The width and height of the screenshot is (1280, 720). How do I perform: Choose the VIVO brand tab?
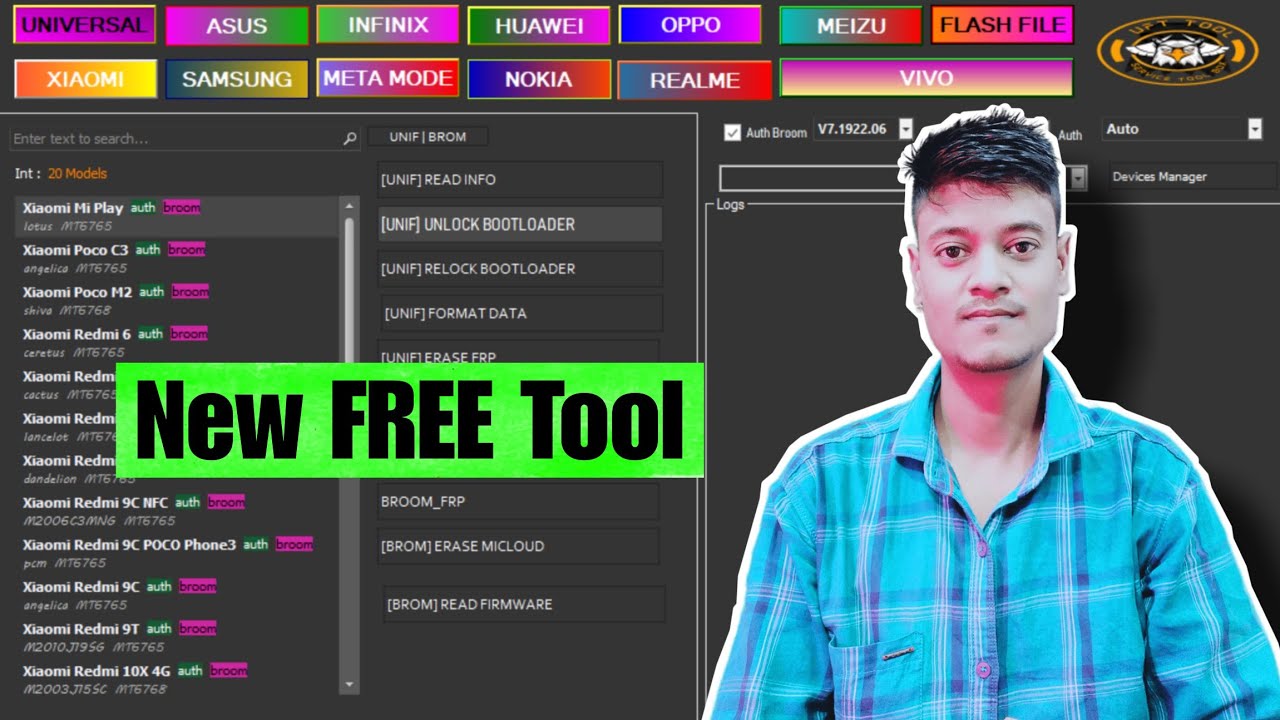(x=926, y=78)
